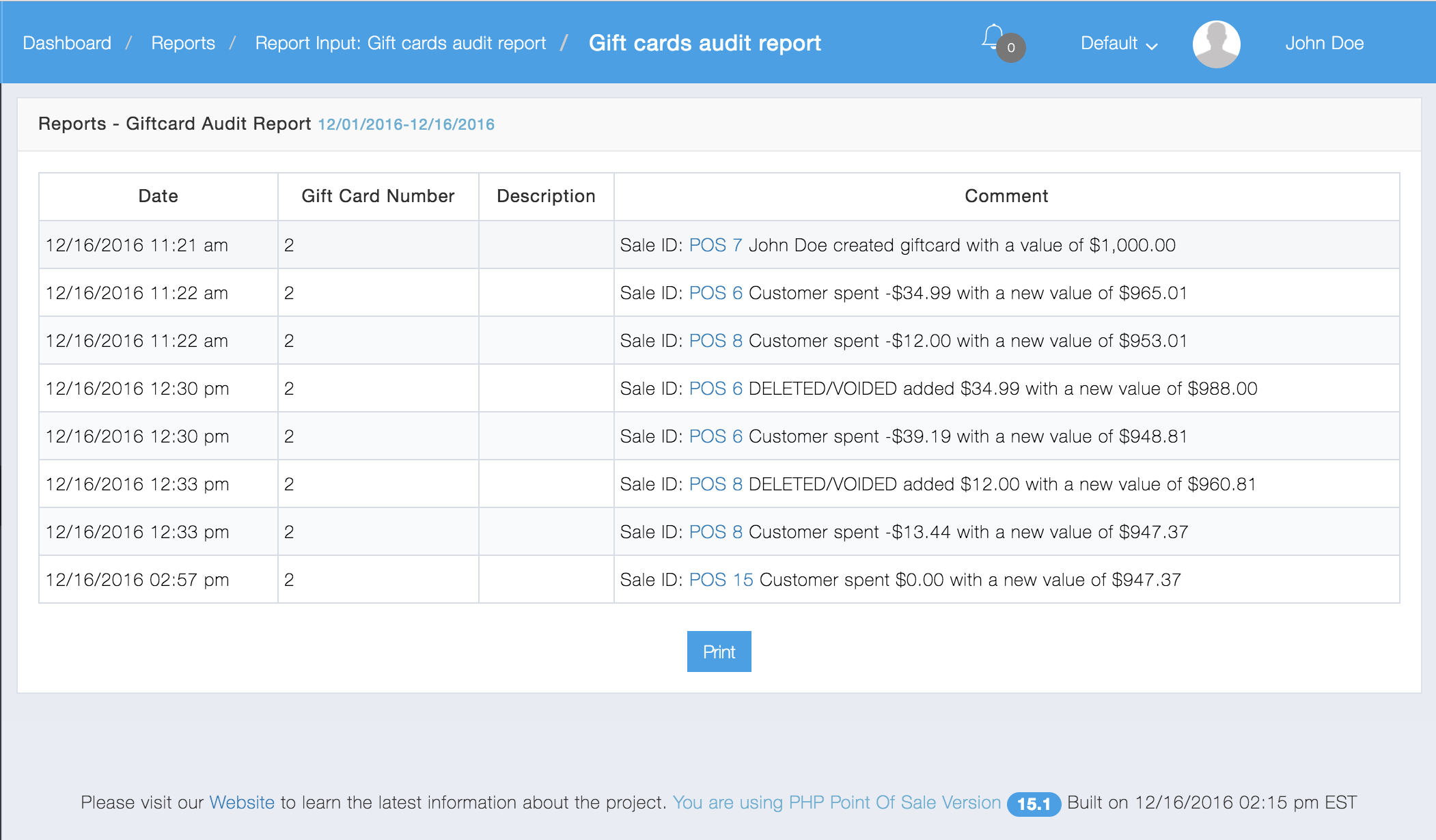Navigate to the Dashboard breadcrumb
The height and width of the screenshot is (840, 1436).
pyautogui.click(x=67, y=42)
